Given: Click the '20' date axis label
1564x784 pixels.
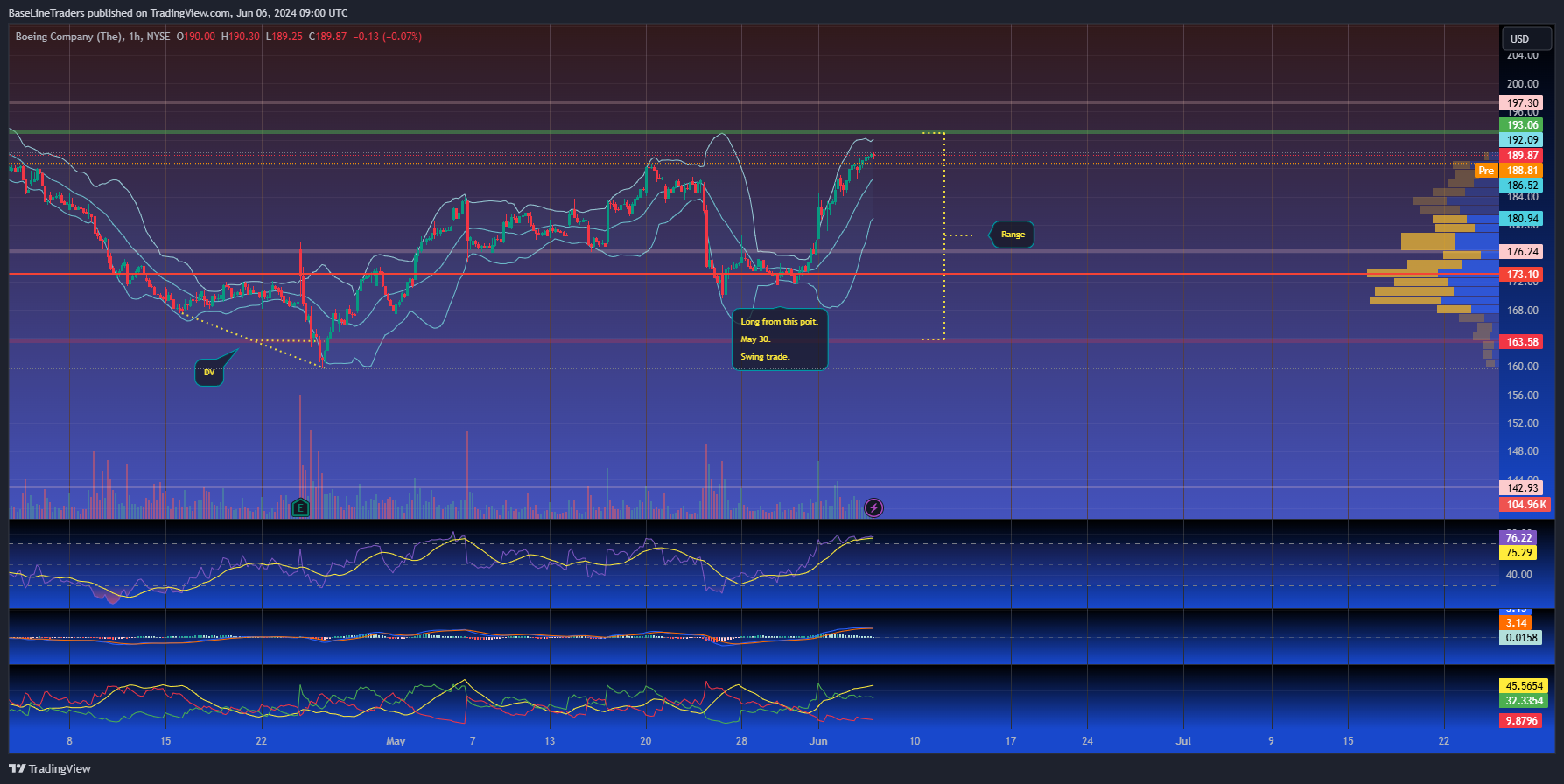Looking at the screenshot, I should tap(645, 741).
